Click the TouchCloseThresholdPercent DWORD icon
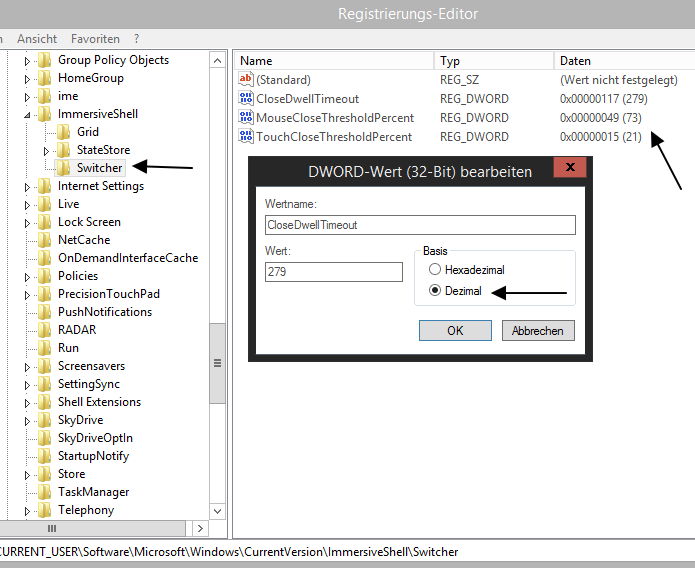The image size is (695, 568). 247,137
